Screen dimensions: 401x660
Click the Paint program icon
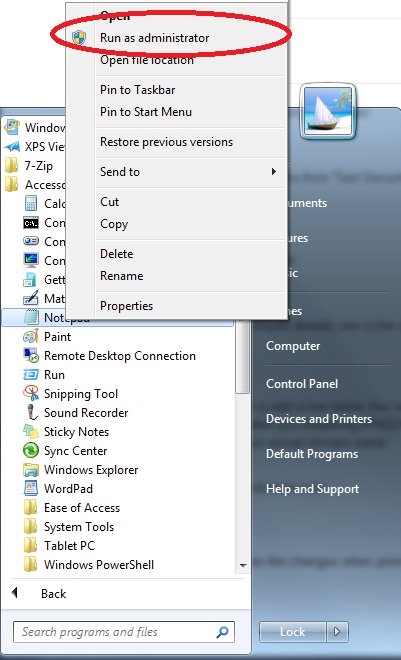click(x=31, y=337)
